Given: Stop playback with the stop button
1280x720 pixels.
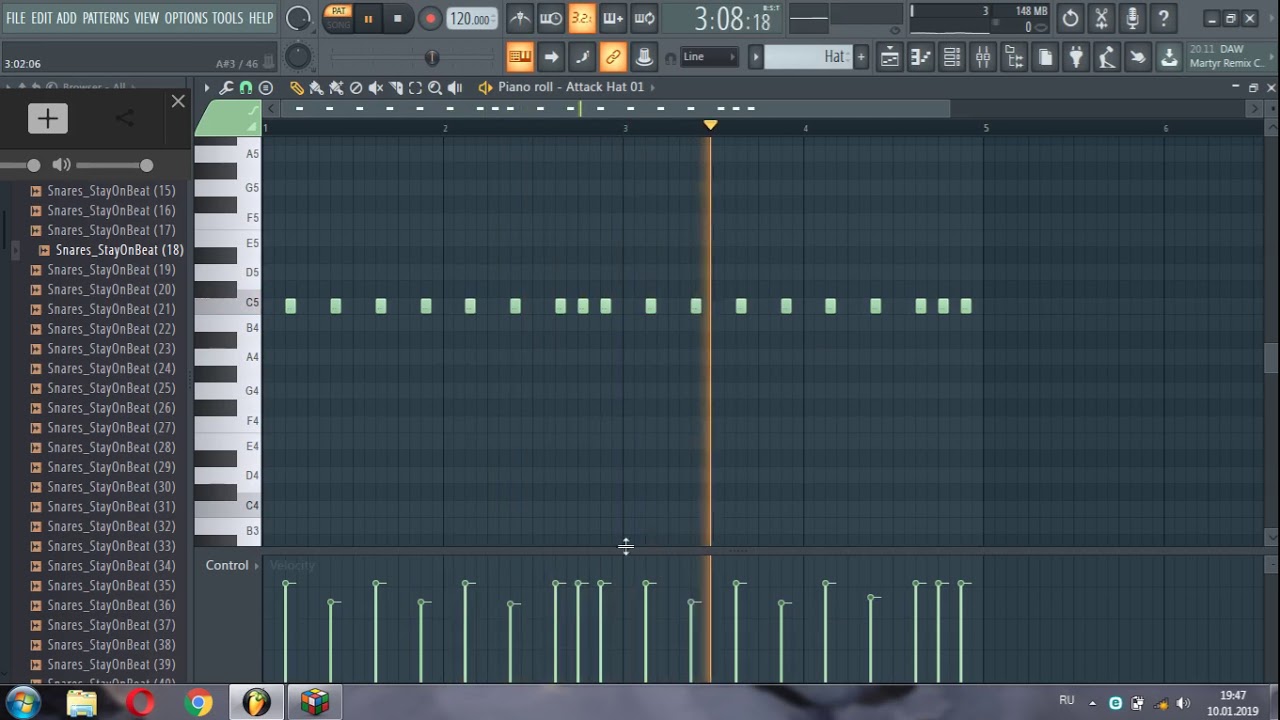Looking at the screenshot, I should point(398,18).
